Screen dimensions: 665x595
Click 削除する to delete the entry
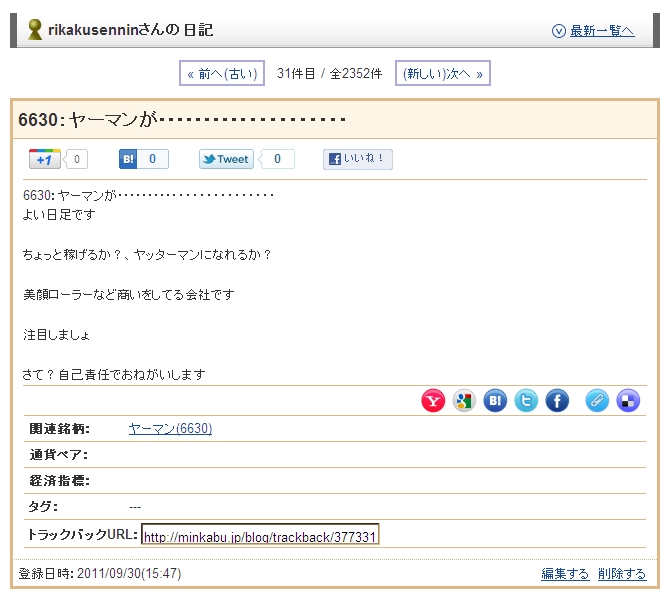coord(622,574)
